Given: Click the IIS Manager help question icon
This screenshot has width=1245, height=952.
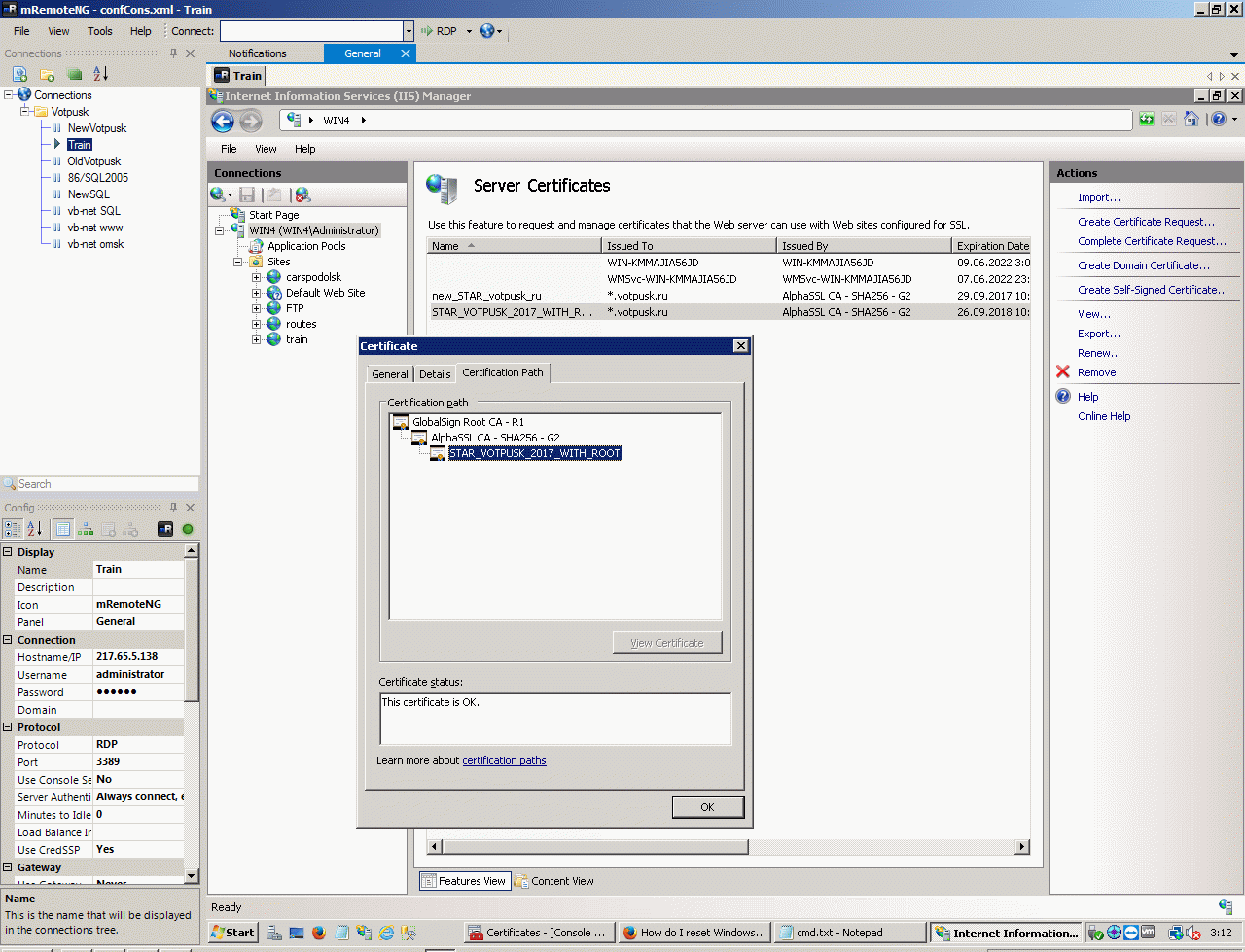Looking at the screenshot, I should tap(1218, 119).
